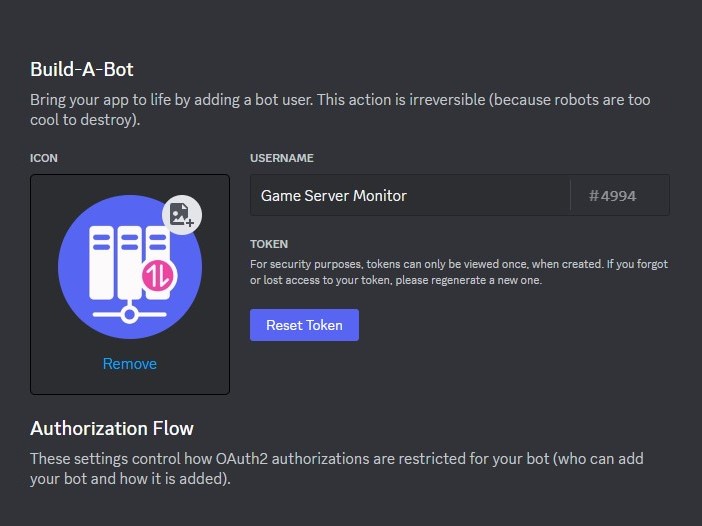Click the leftmost server tower in avatar
This screenshot has height=526, width=702.
pyautogui.click(x=100, y=262)
